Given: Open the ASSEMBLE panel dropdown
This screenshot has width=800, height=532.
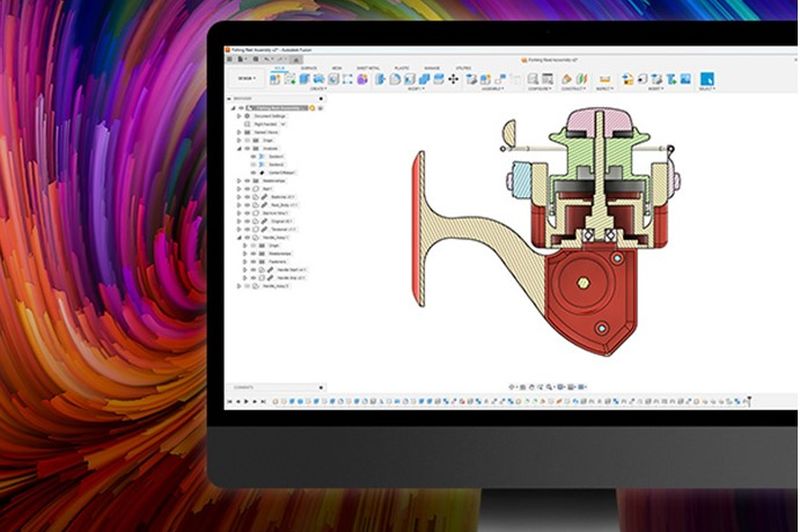Looking at the screenshot, I should click(492, 89).
